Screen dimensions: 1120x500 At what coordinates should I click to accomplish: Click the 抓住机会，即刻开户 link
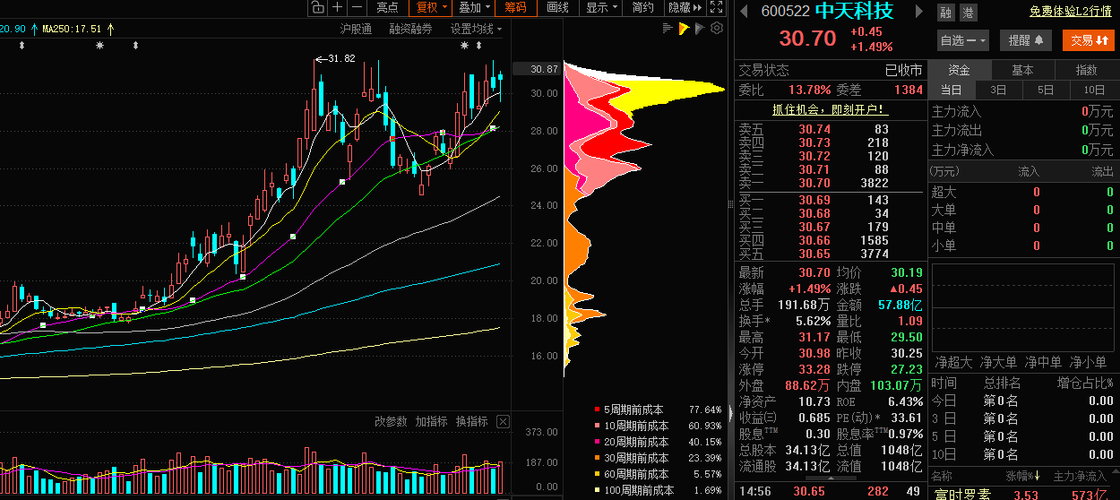point(831,109)
